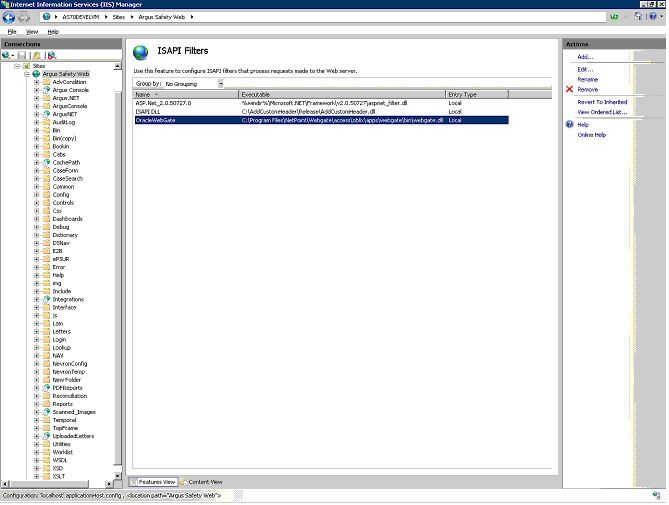The width and height of the screenshot is (669, 505).
Task: Select the Worklist folder in tree
Action: 62,452
